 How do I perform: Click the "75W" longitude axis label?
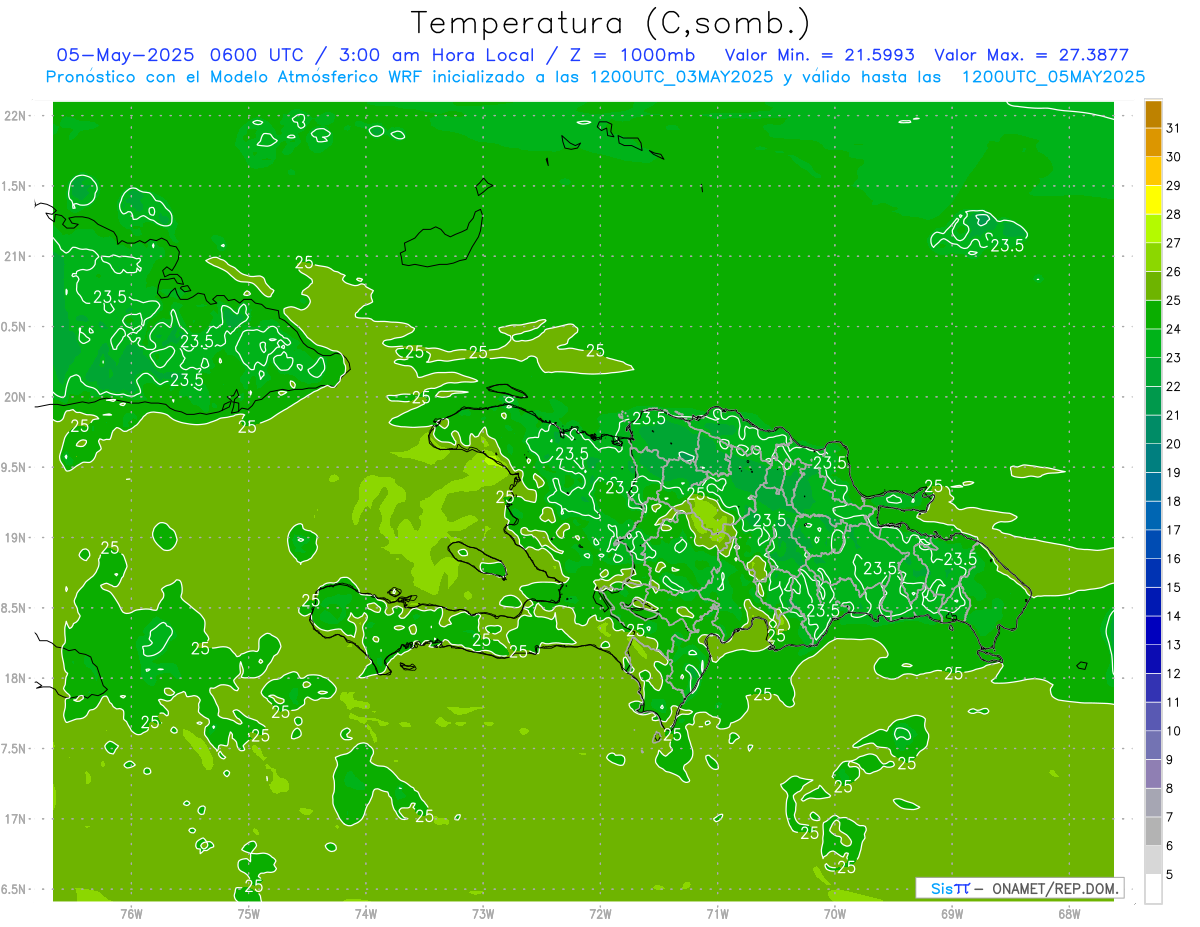[249, 913]
